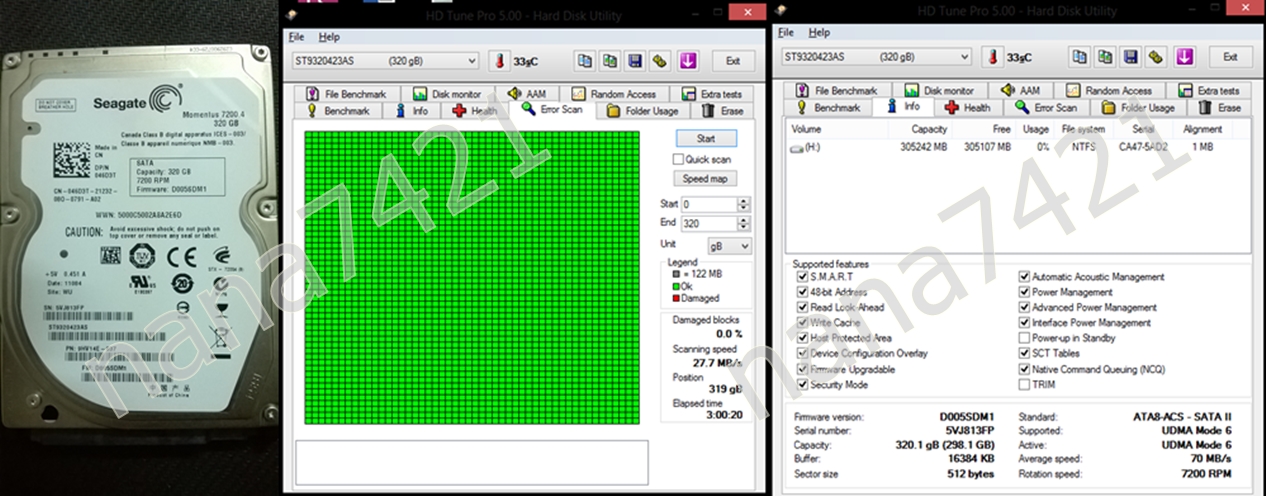Screen dimensions: 1266x496
Task: Switch to Health tab in Info window
Action: [968, 107]
